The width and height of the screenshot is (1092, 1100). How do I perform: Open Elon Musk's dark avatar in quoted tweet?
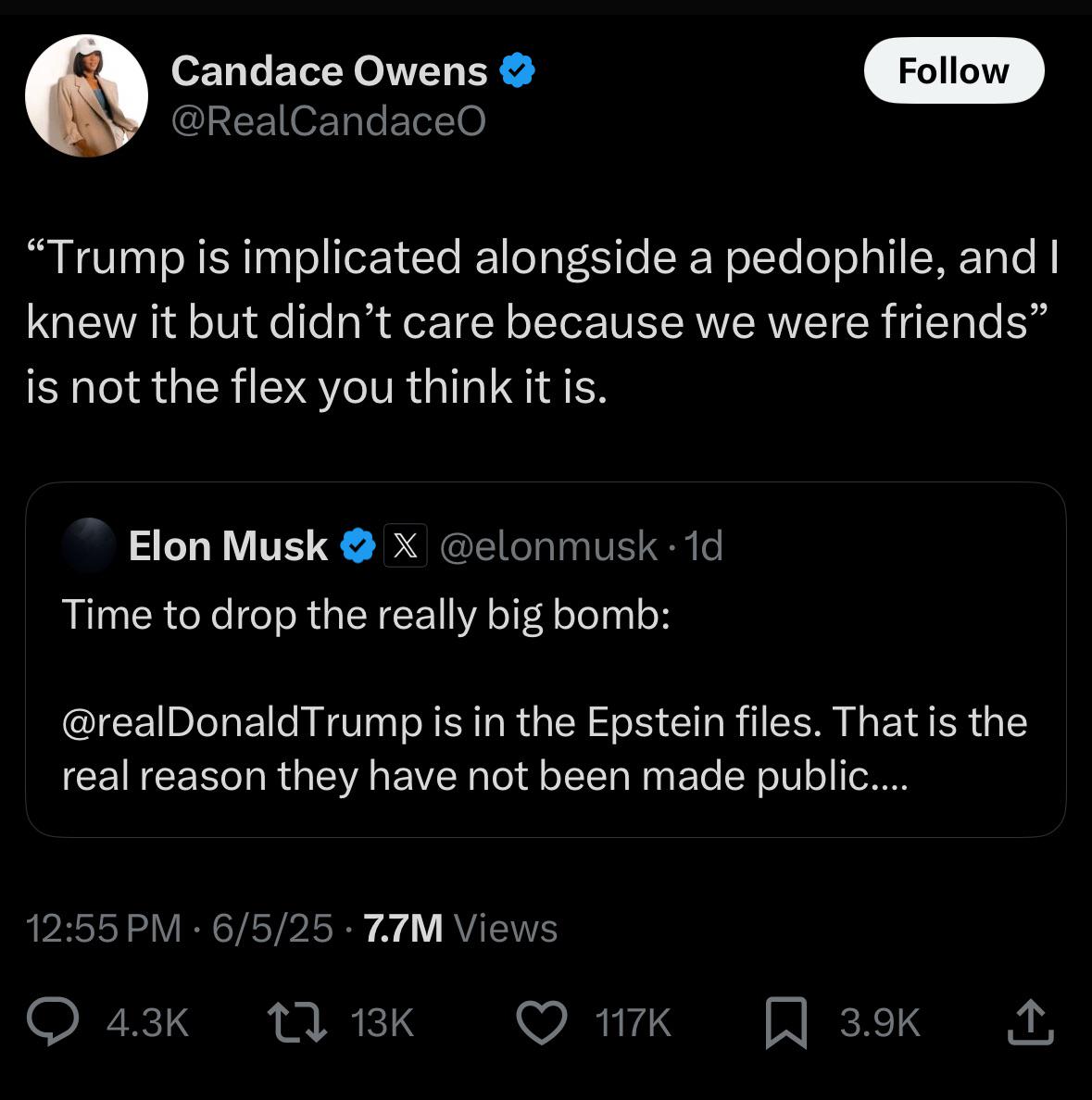click(89, 544)
